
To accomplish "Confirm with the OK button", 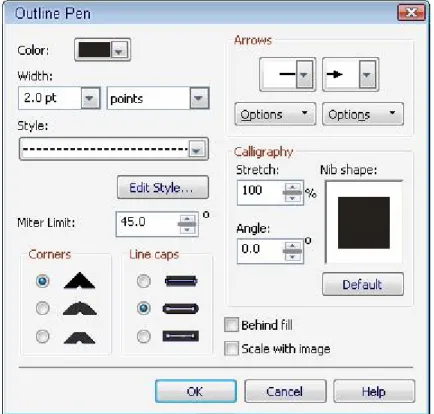I will [196, 391].
